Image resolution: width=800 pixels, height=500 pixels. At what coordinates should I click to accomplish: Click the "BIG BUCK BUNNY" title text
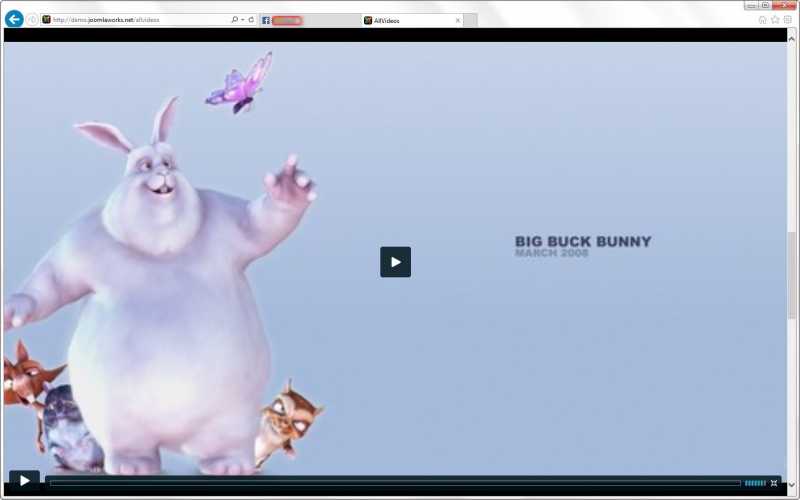583,241
